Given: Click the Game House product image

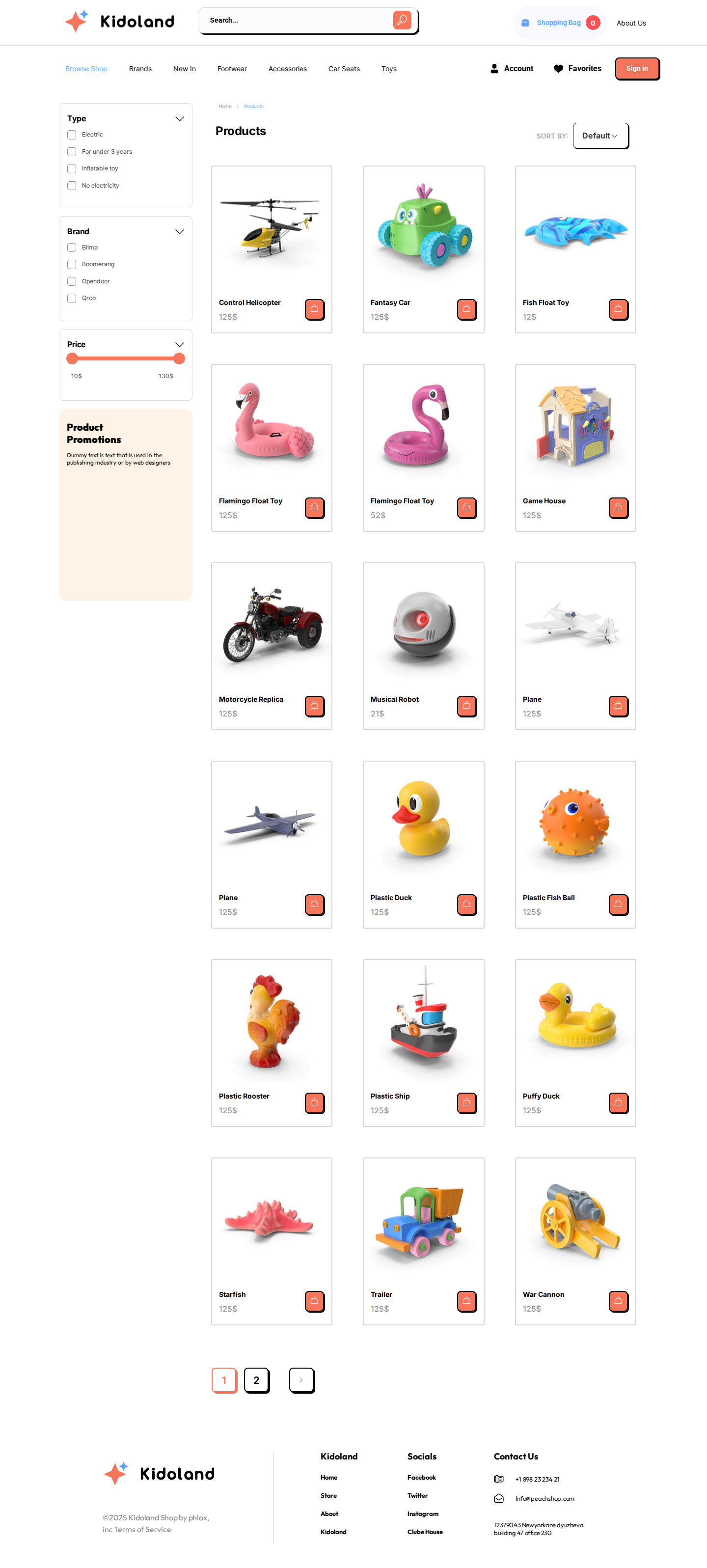Looking at the screenshot, I should tap(575, 426).
